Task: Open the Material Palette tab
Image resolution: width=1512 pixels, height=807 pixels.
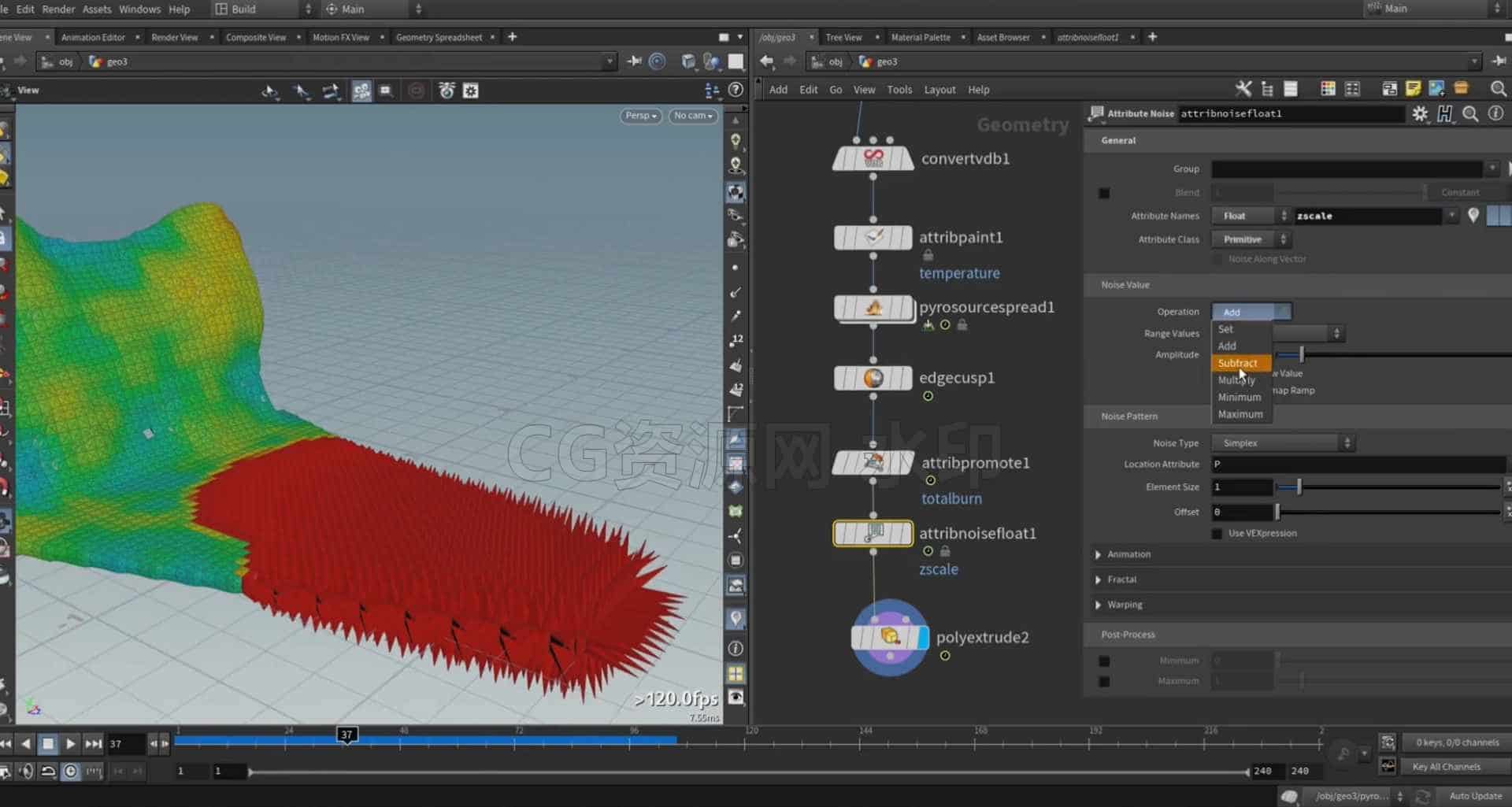Action: [x=921, y=37]
